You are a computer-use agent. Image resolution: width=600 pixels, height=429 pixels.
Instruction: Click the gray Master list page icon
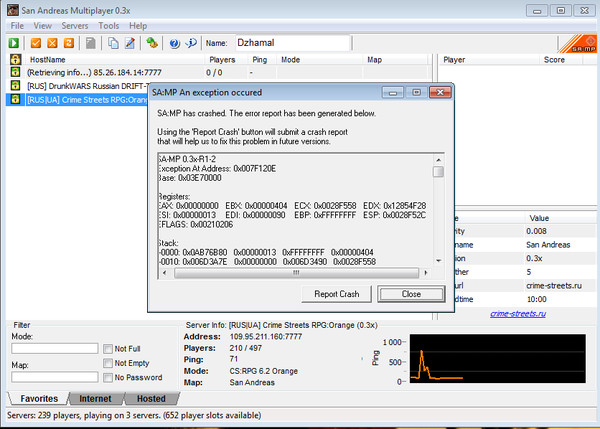(90, 43)
